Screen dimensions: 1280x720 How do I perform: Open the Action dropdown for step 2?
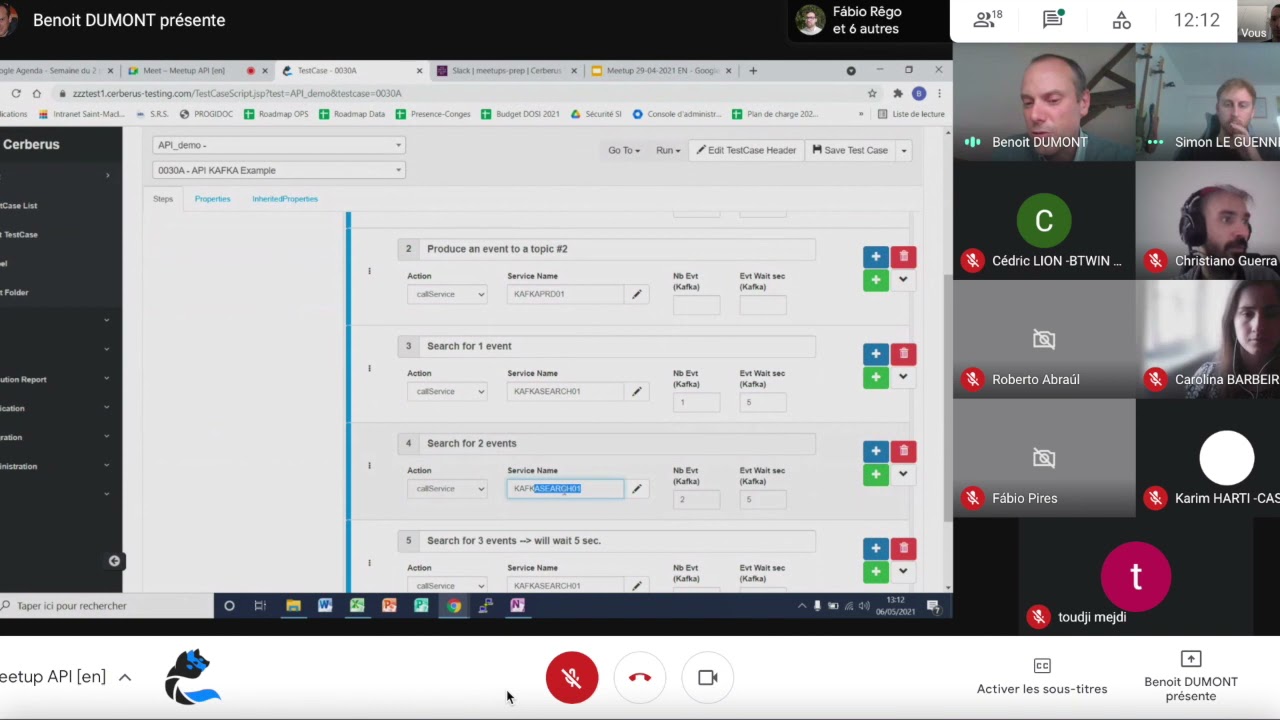[x=447, y=294]
